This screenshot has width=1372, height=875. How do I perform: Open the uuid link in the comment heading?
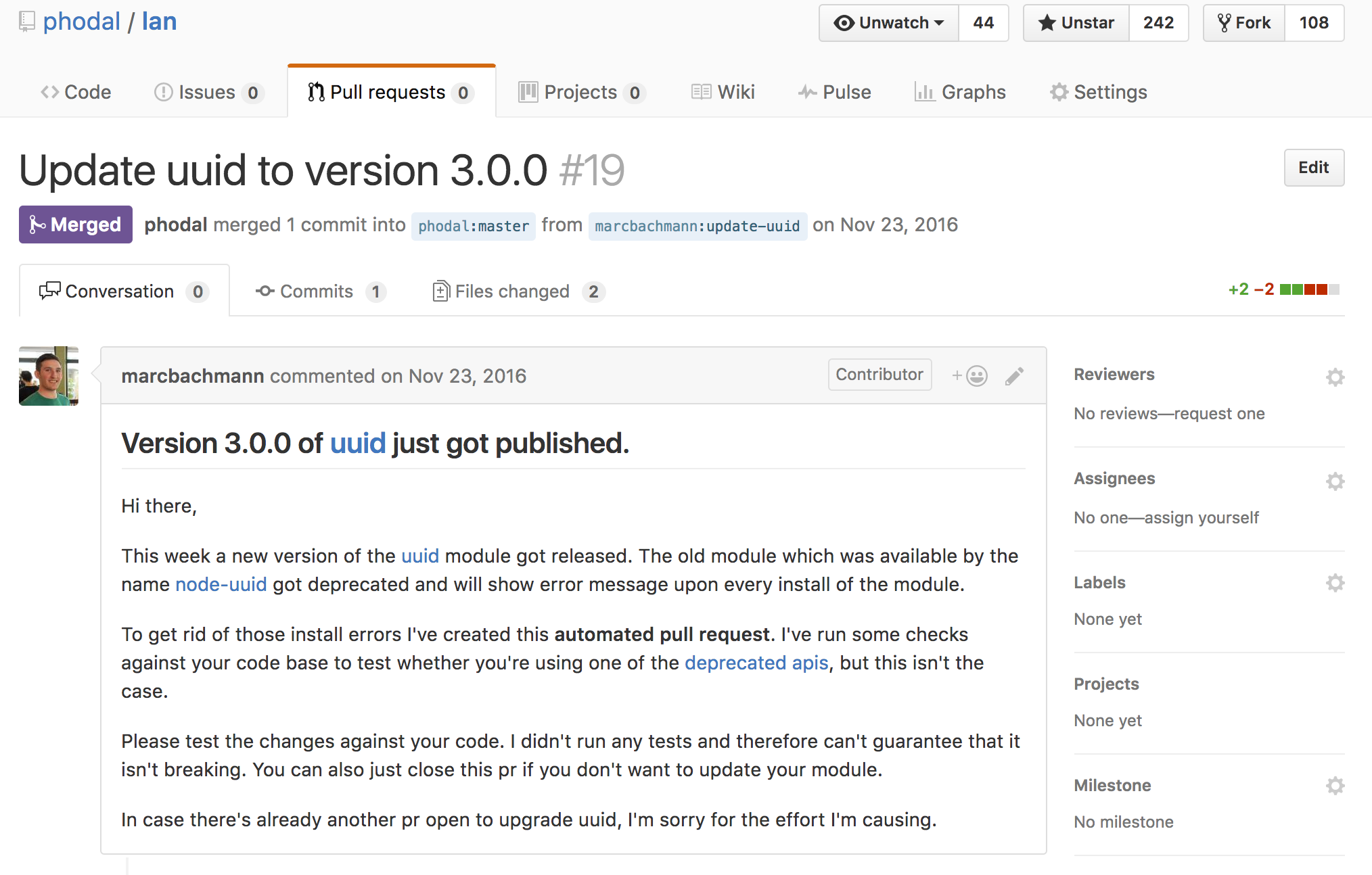pyautogui.click(x=358, y=444)
